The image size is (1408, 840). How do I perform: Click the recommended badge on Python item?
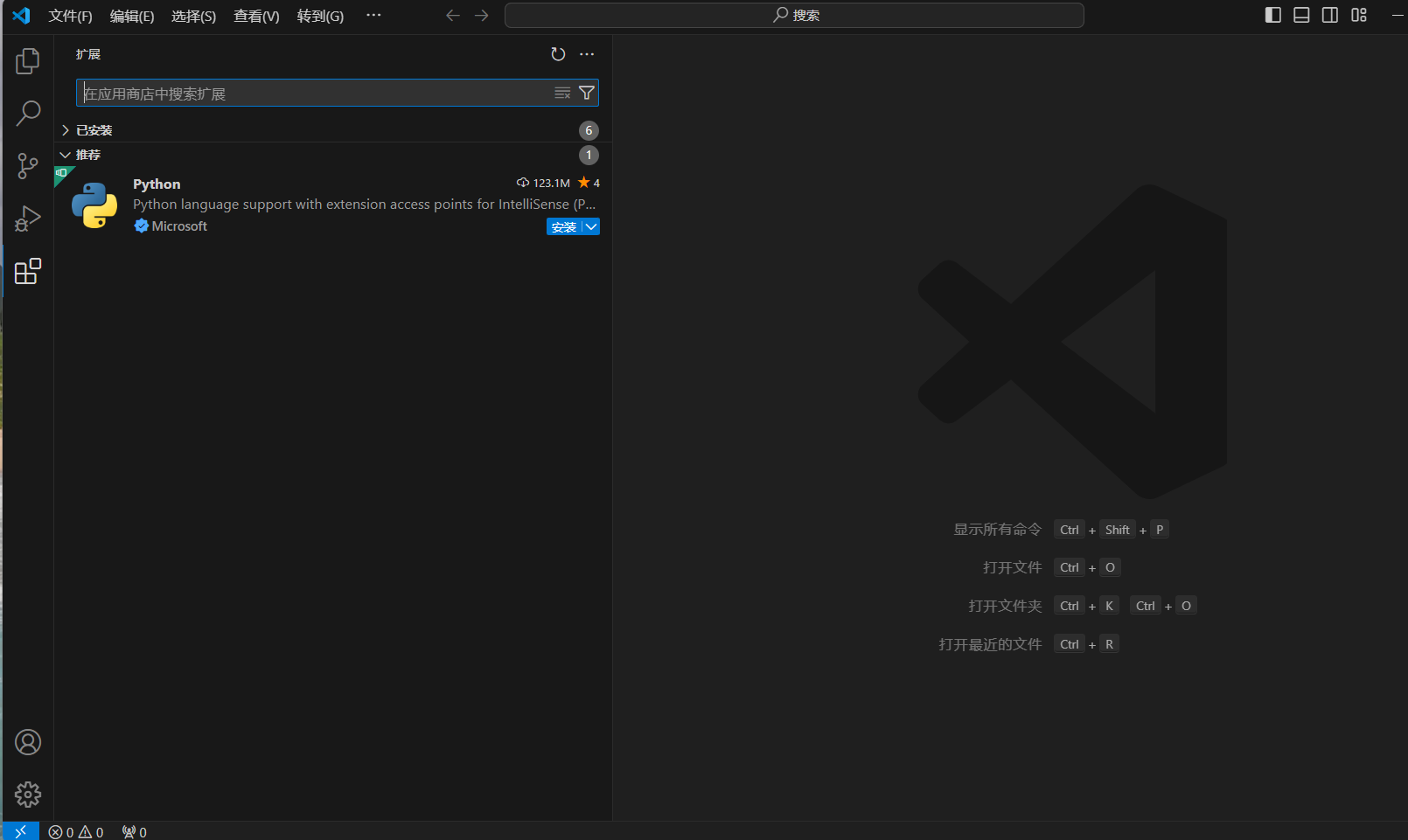point(61,173)
